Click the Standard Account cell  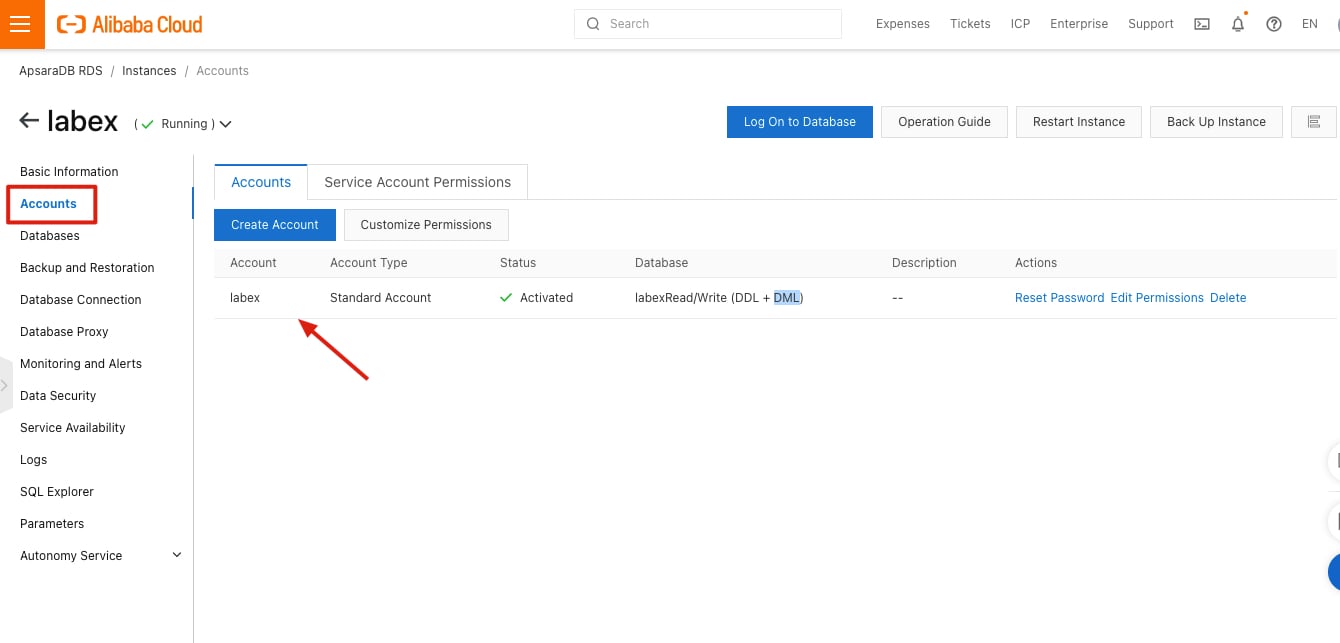[381, 298]
